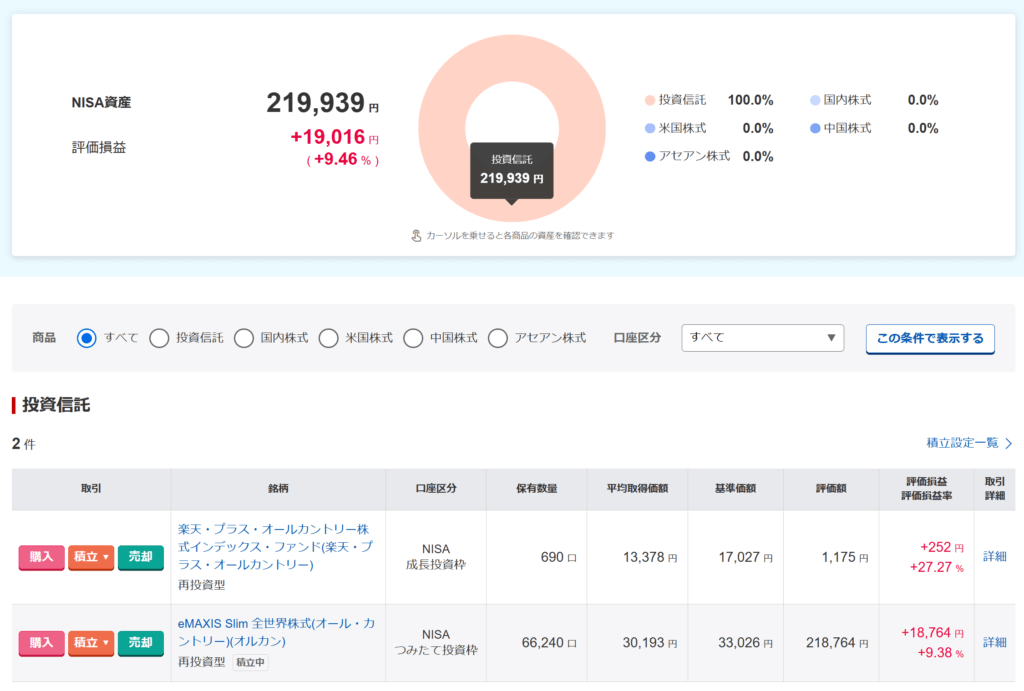1024x691 pixels.
Task: Click 購入 for 楽天・プラス・オールカントリー fund
Action: point(41,557)
